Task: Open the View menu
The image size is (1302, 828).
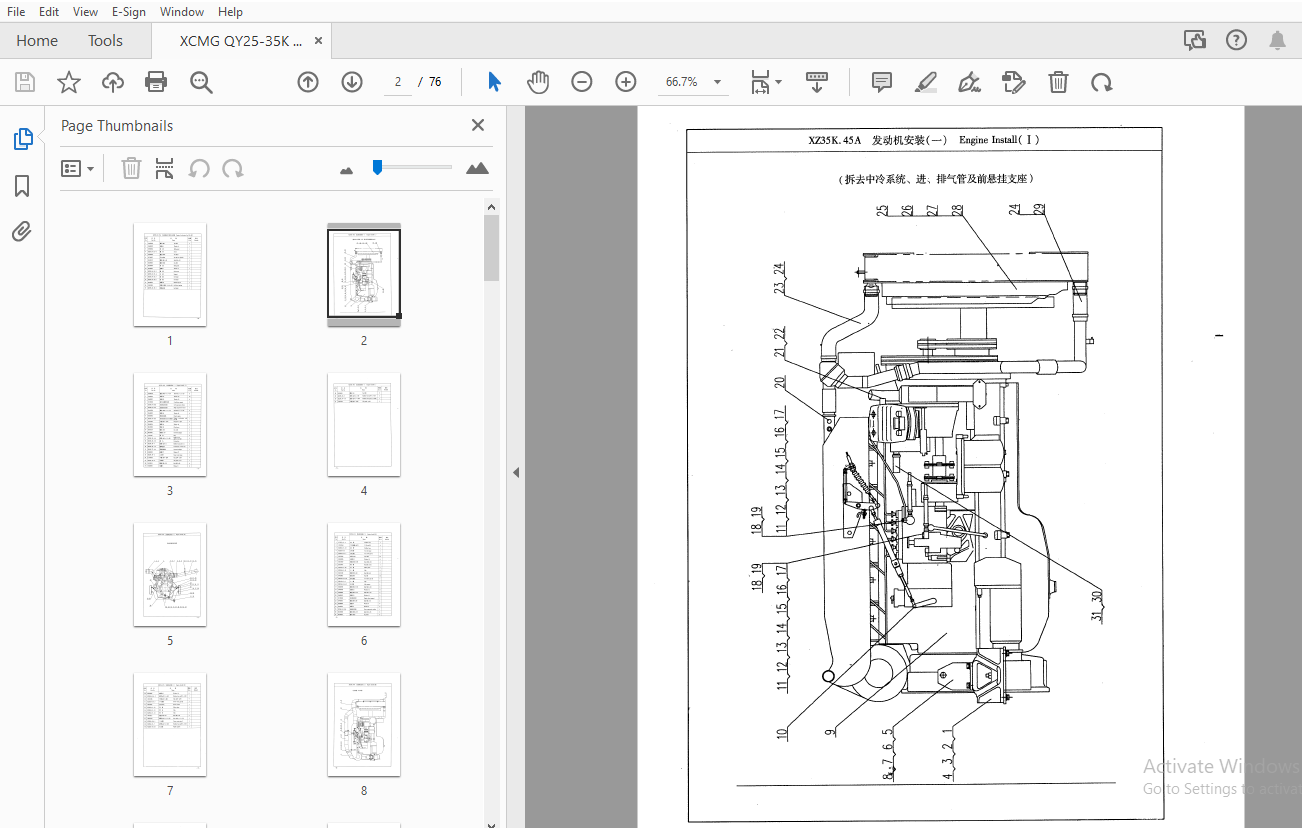Action: (86, 12)
